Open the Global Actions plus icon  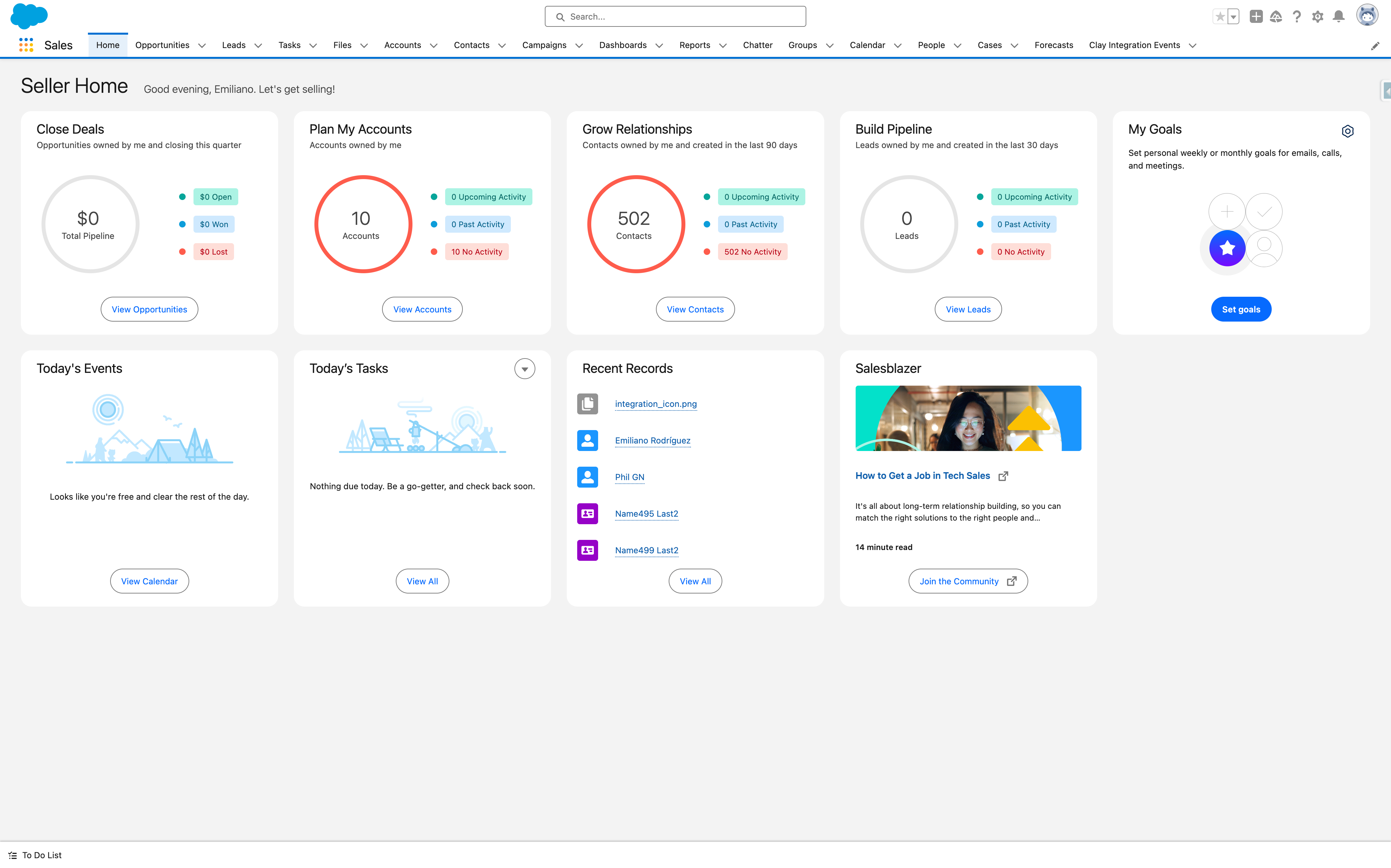tap(1256, 17)
